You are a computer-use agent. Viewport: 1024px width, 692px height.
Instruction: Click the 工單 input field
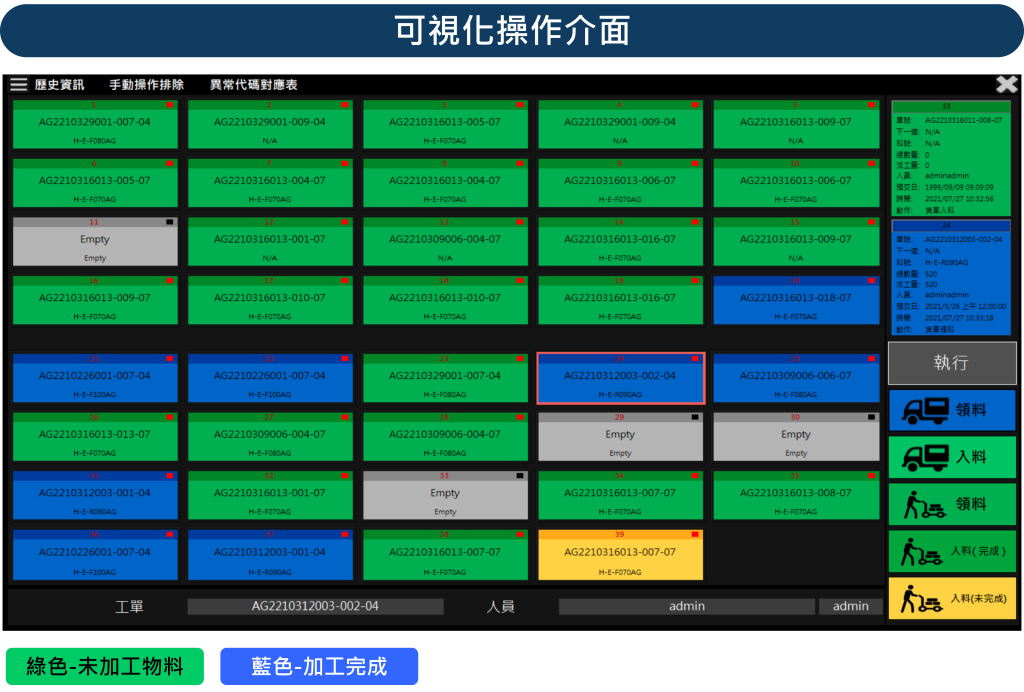click(x=315, y=606)
